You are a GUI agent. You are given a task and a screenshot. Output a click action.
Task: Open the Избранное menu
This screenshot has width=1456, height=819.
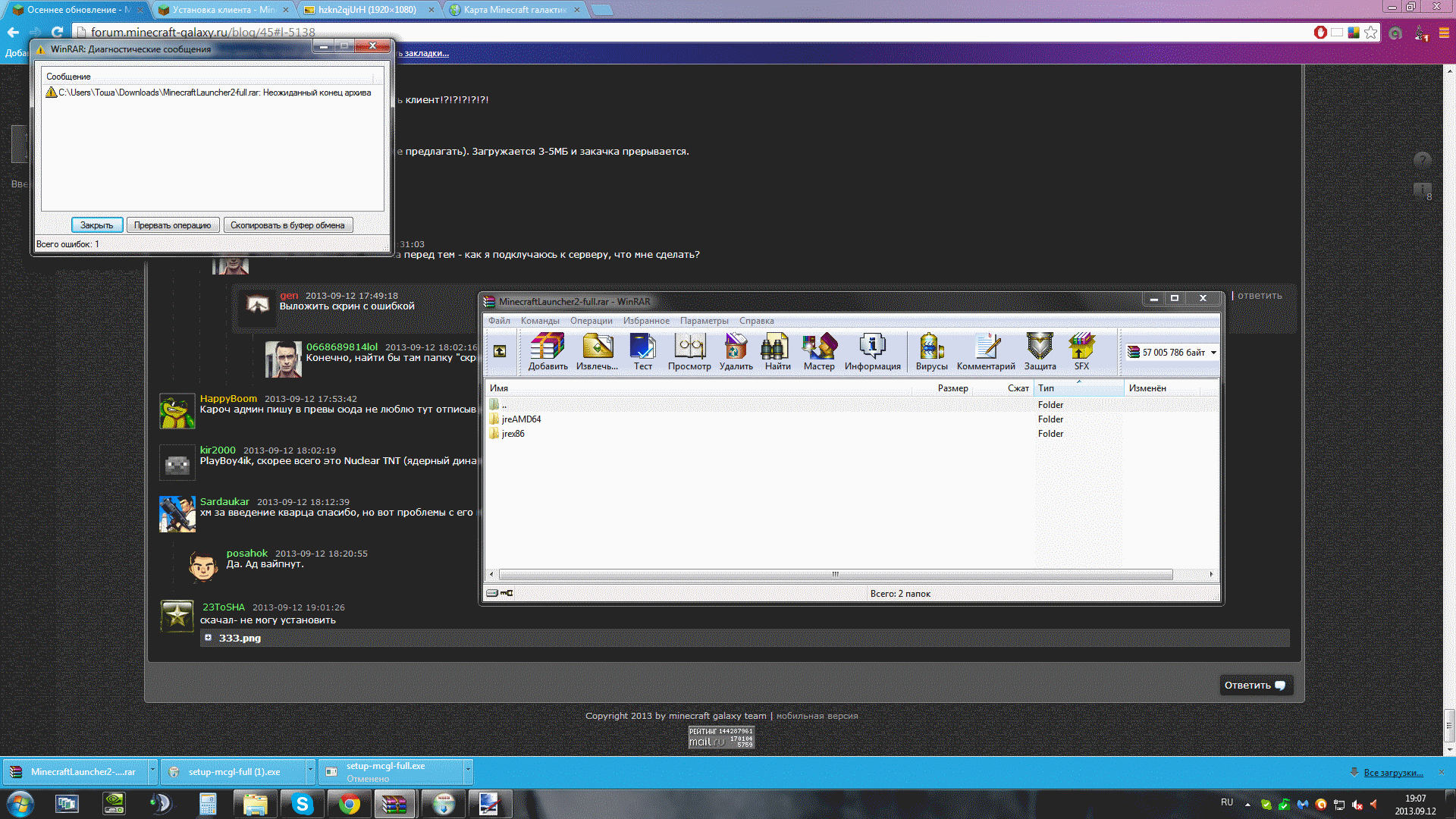coord(646,321)
